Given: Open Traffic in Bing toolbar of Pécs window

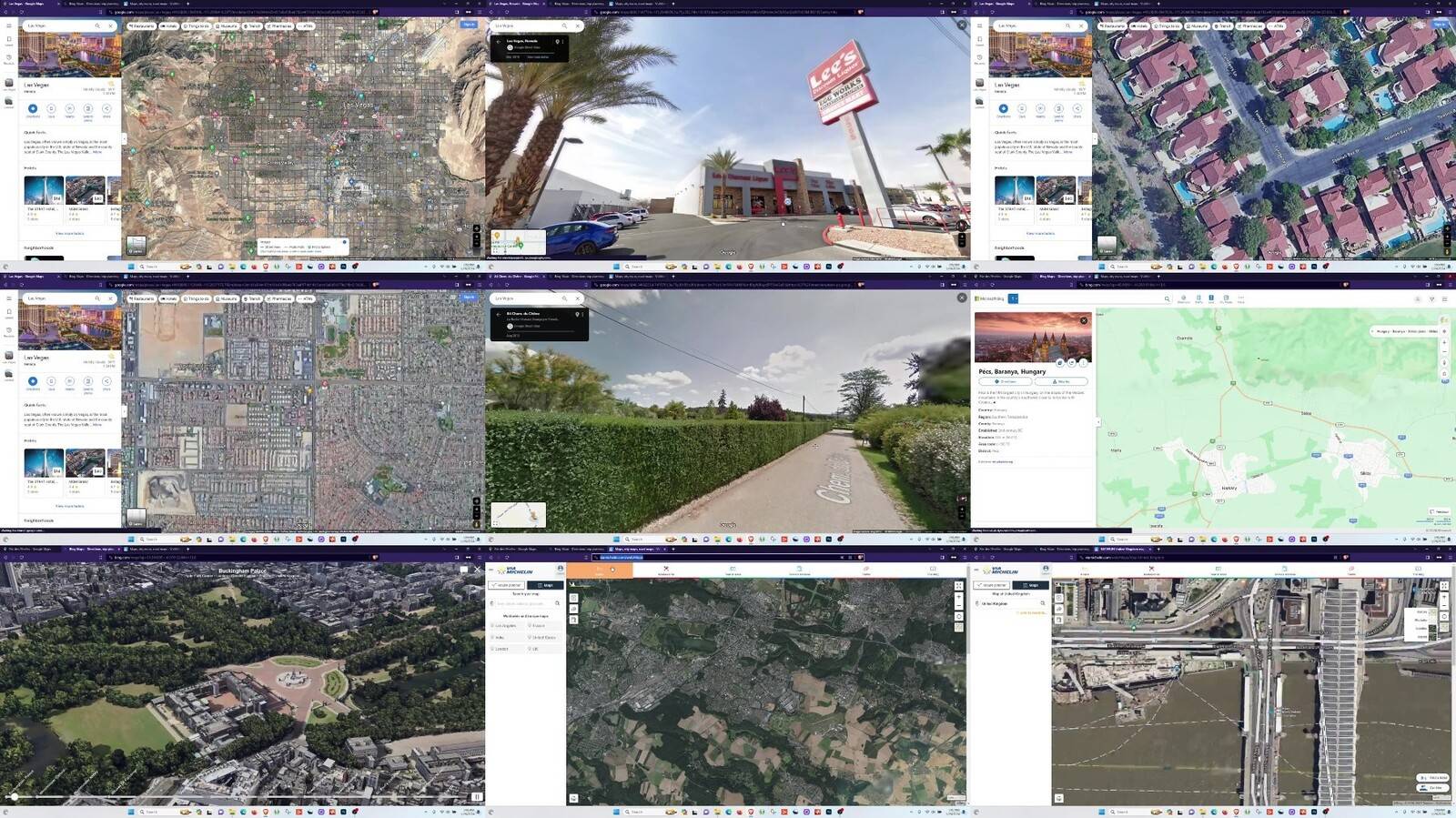Looking at the screenshot, I should pyautogui.click(x=1198, y=298).
